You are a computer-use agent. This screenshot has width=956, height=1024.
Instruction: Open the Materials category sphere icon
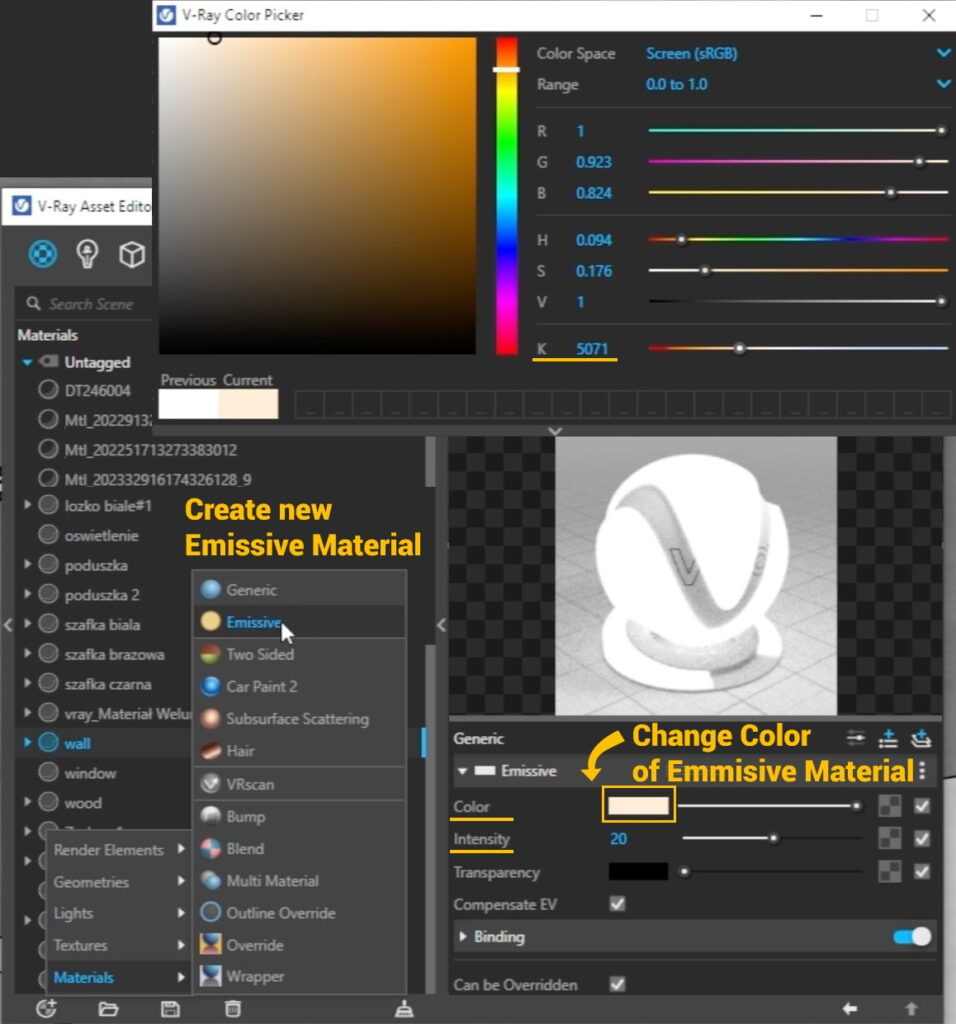[42, 254]
